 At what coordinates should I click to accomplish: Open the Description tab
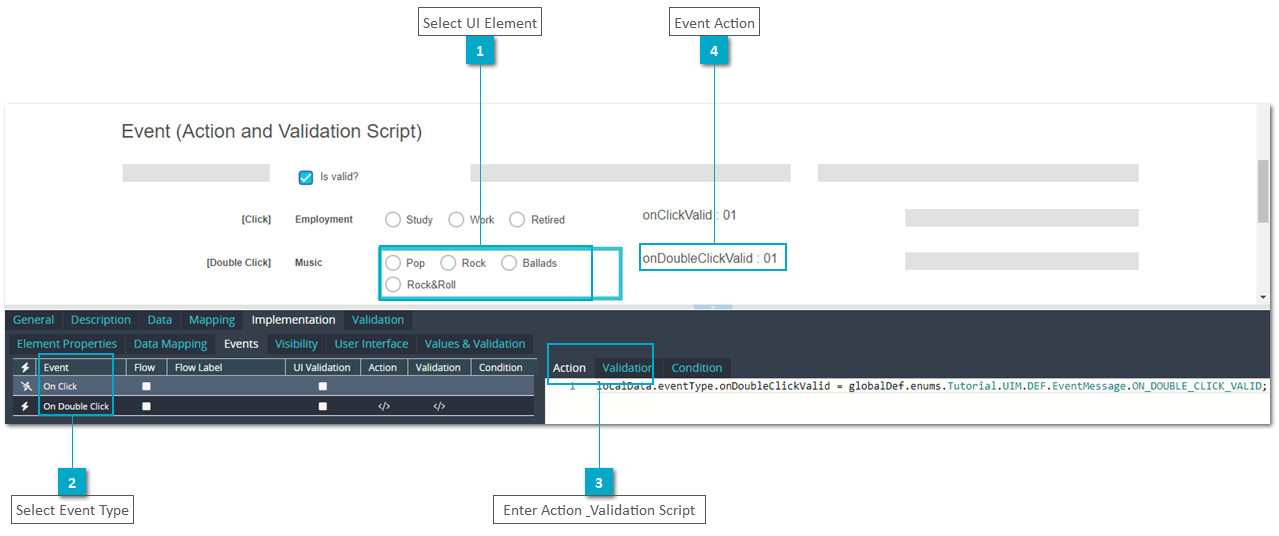point(101,320)
